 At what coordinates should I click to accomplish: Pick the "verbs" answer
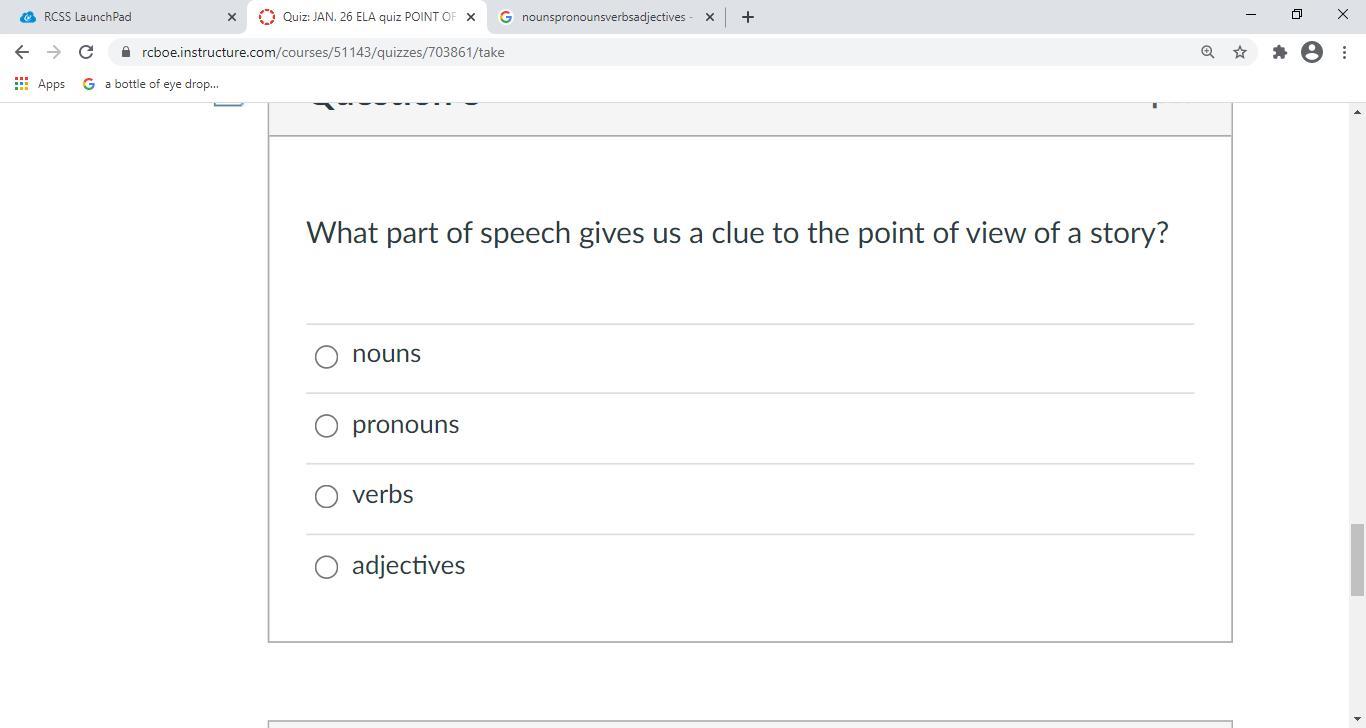(326, 496)
